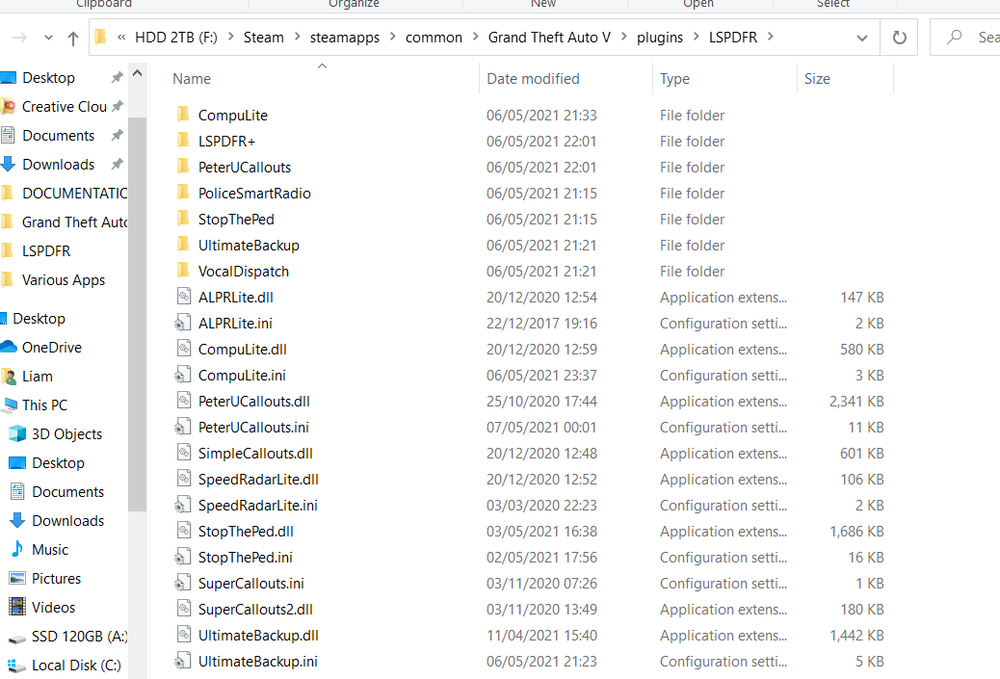Click the PeterUCallouts.dll file icon
The width and height of the screenshot is (1000, 679).
point(184,402)
